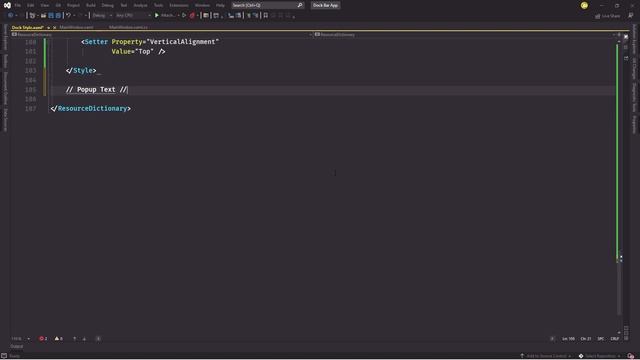640x360 pixels.
Task: Open the Build menu
Action: click(x=91, y=5)
